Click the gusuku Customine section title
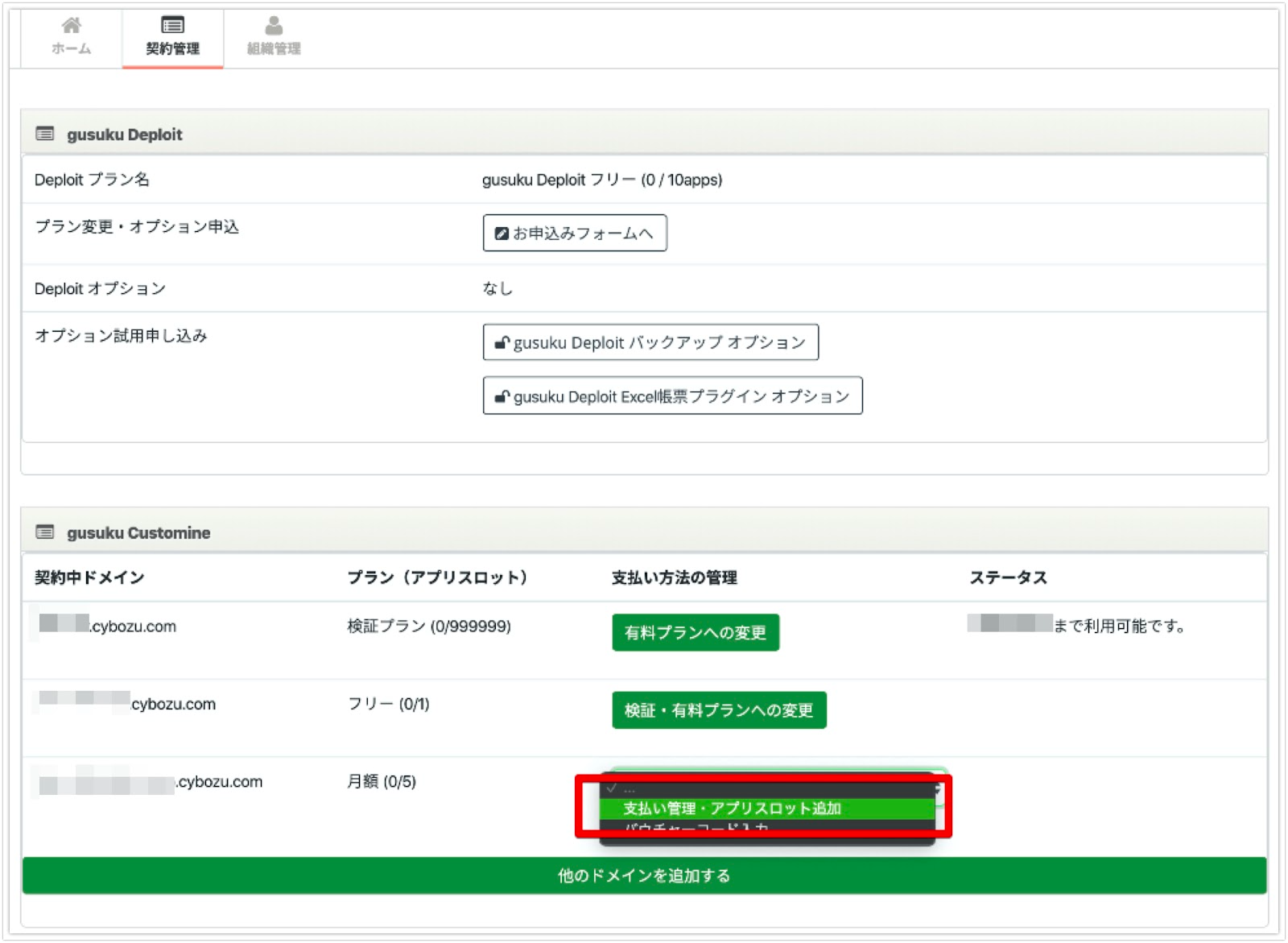 pyautogui.click(x=138, y=532)
